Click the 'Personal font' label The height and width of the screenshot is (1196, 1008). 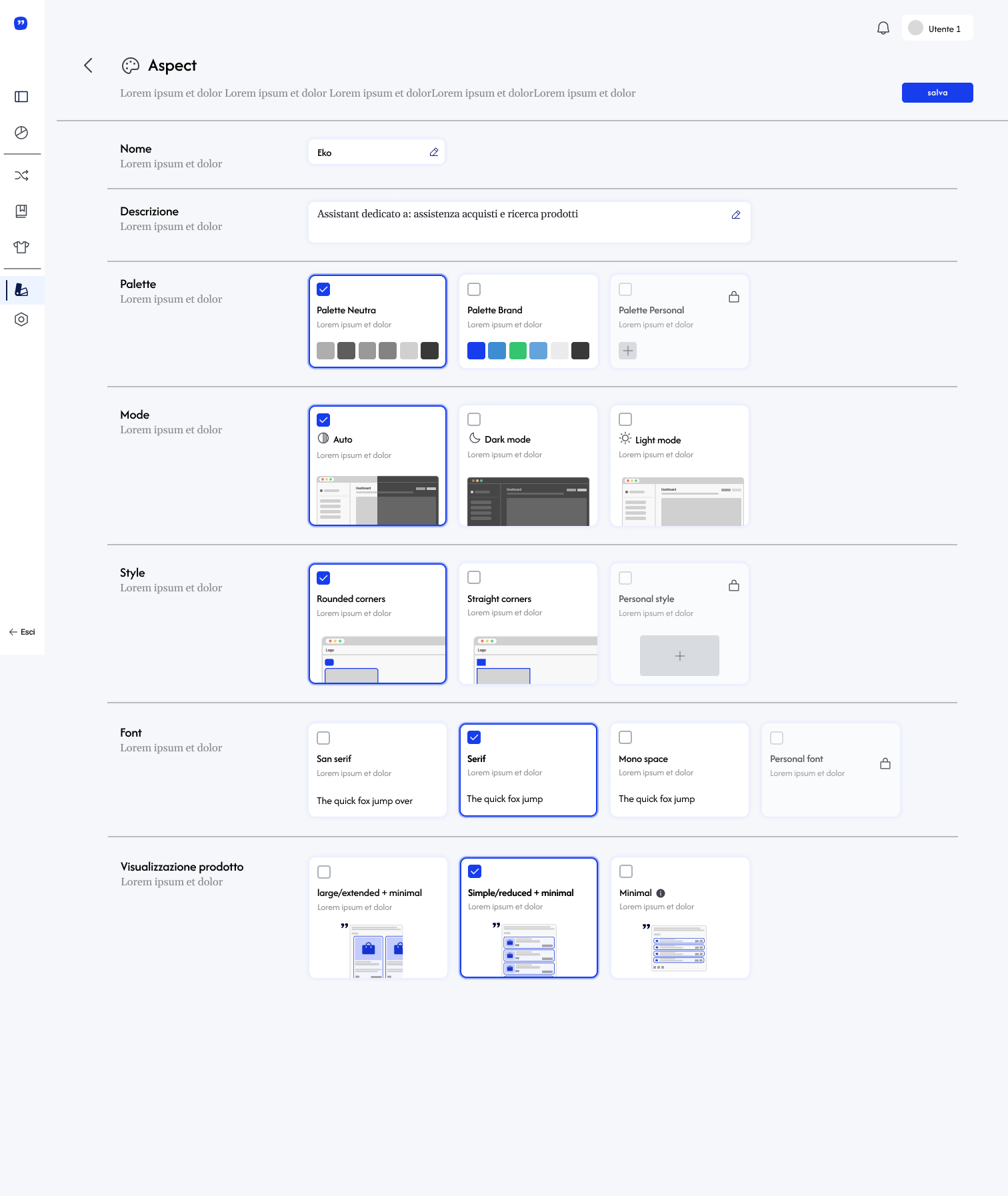[796, 759]
